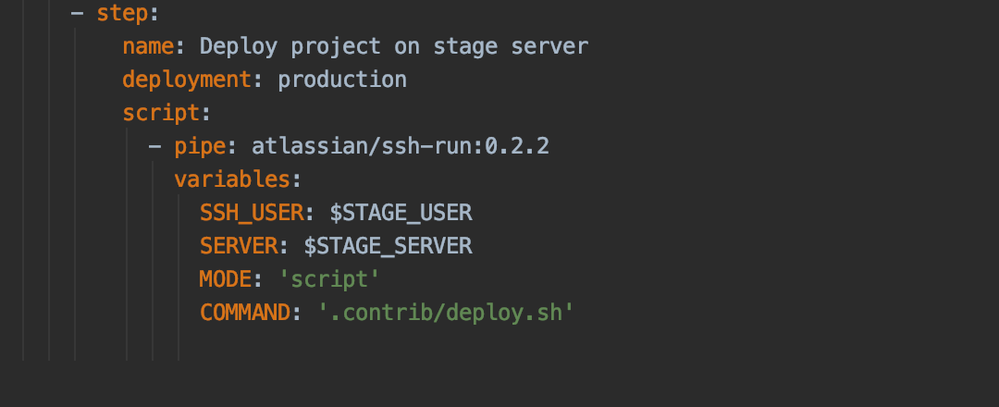This screenshot has height=407, width=999.
Task: Click the 'variables' key
Action: tap(233, 180)
